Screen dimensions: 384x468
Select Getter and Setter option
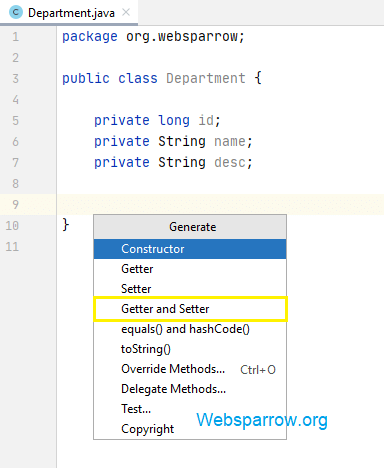point(190,309)
